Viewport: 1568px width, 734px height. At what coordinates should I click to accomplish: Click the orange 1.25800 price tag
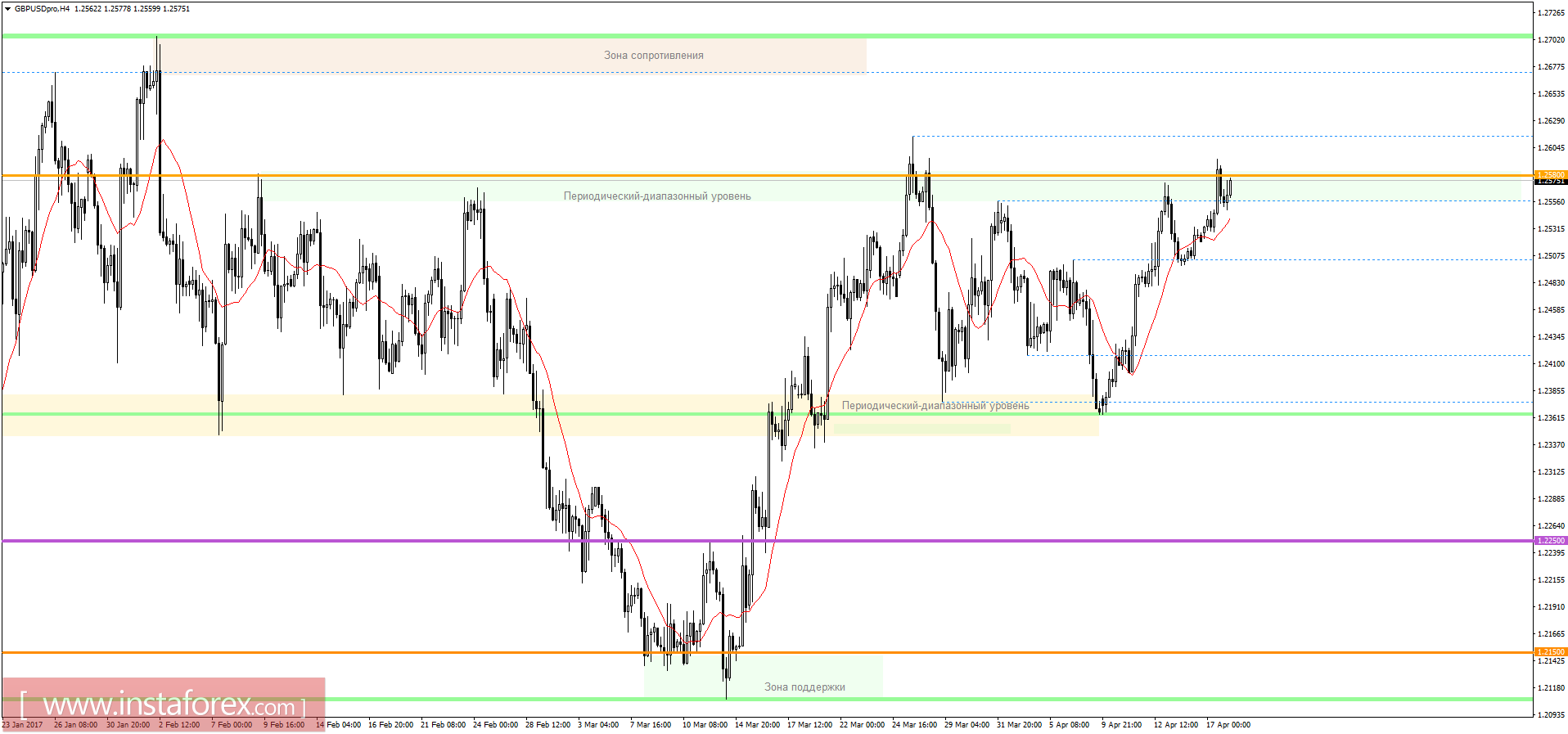1550,175
